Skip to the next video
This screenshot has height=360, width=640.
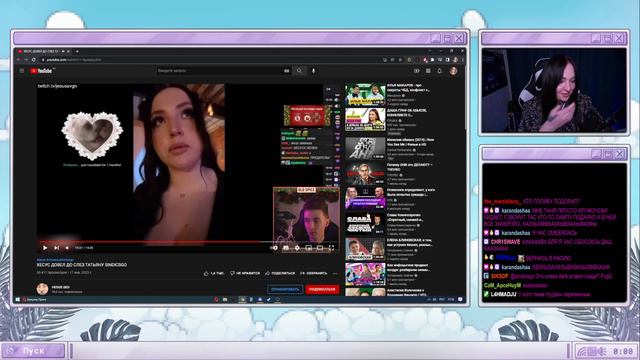tap(57, 248)
